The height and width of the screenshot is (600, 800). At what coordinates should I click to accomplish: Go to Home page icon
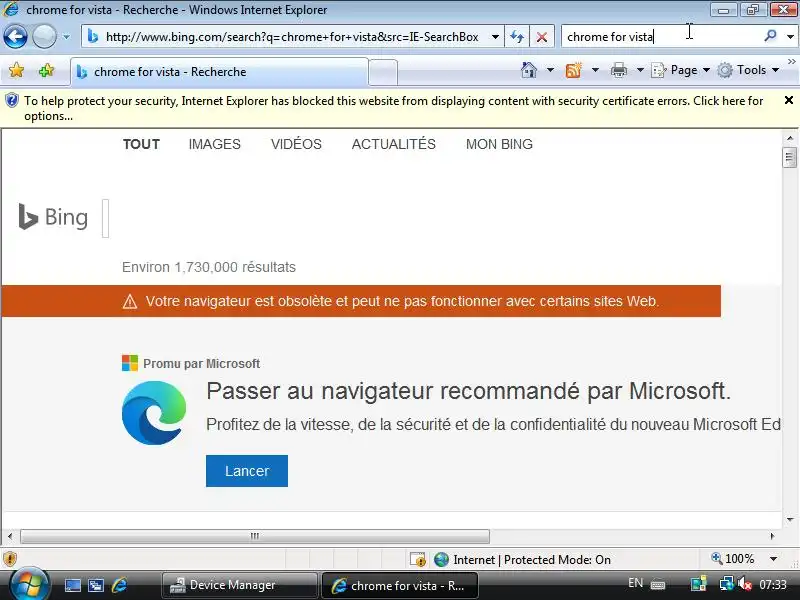coord(529,70)
